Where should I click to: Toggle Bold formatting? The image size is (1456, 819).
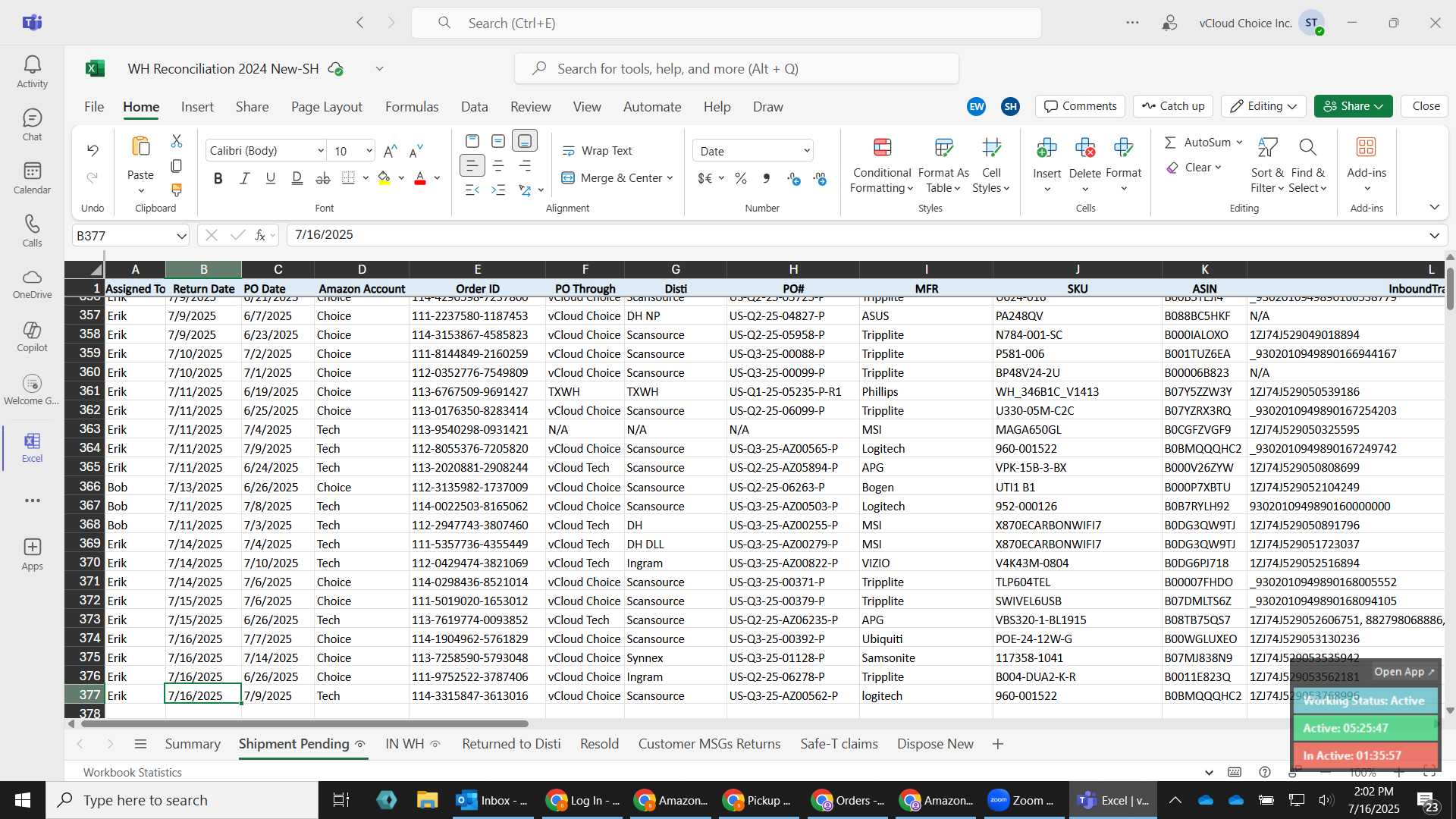point(218,178)
